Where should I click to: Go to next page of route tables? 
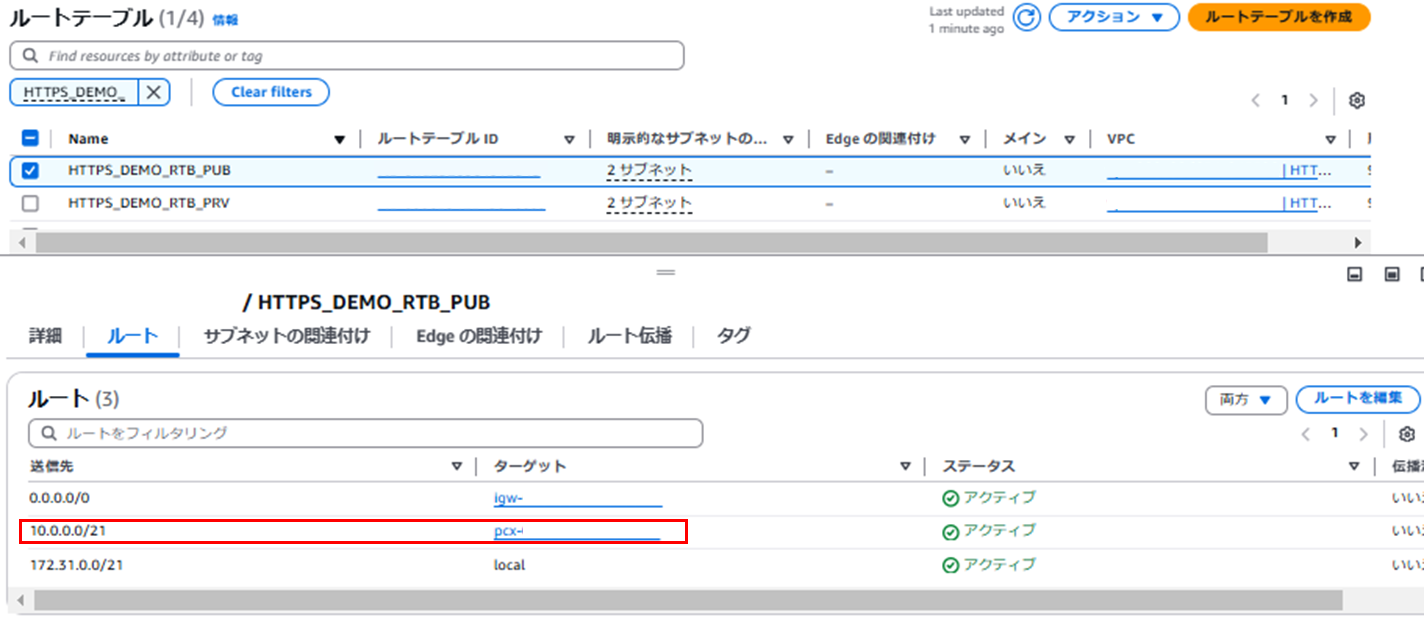coord(1314,100)
